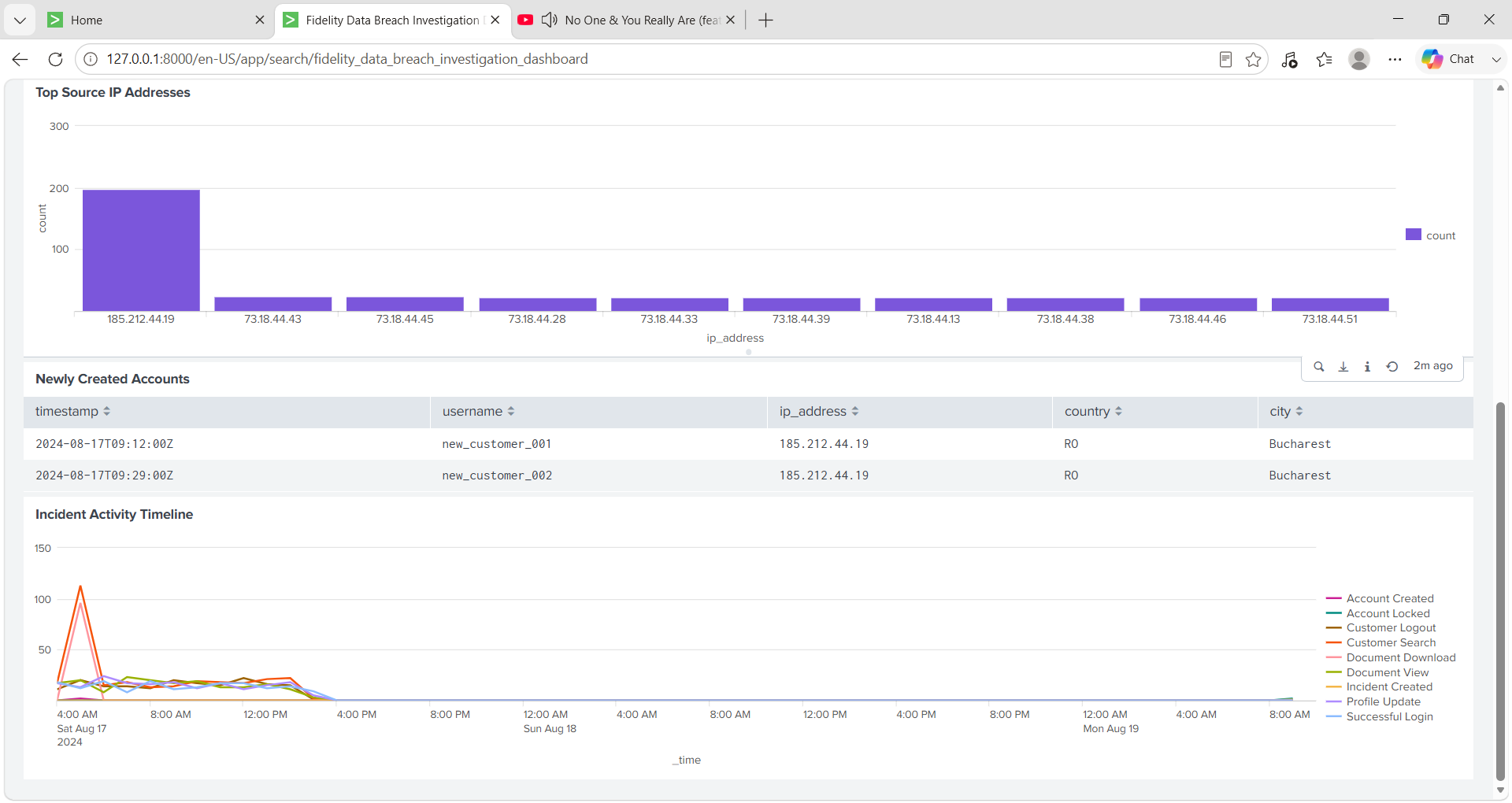View site information icon in address bar
The image size is (1512, 803).
[91, 59]
